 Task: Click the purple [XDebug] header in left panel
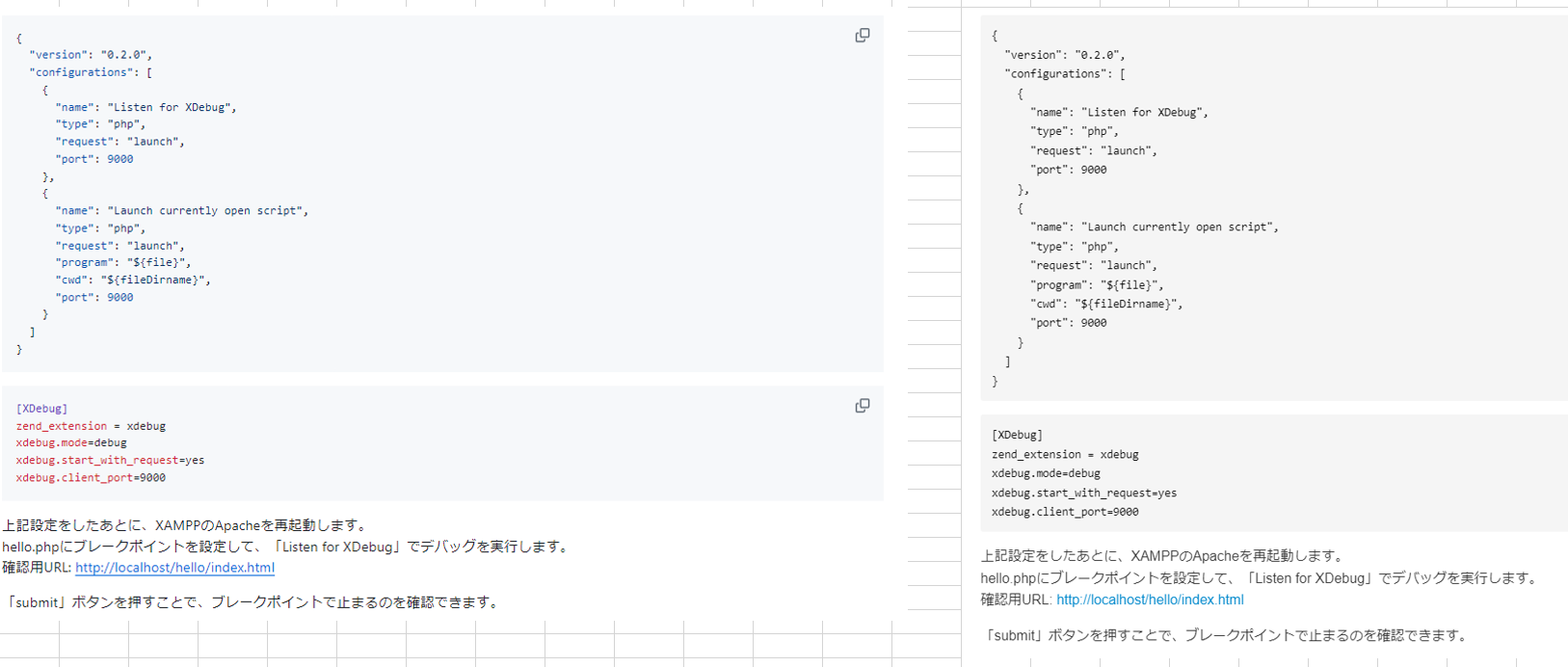(41, 409)
